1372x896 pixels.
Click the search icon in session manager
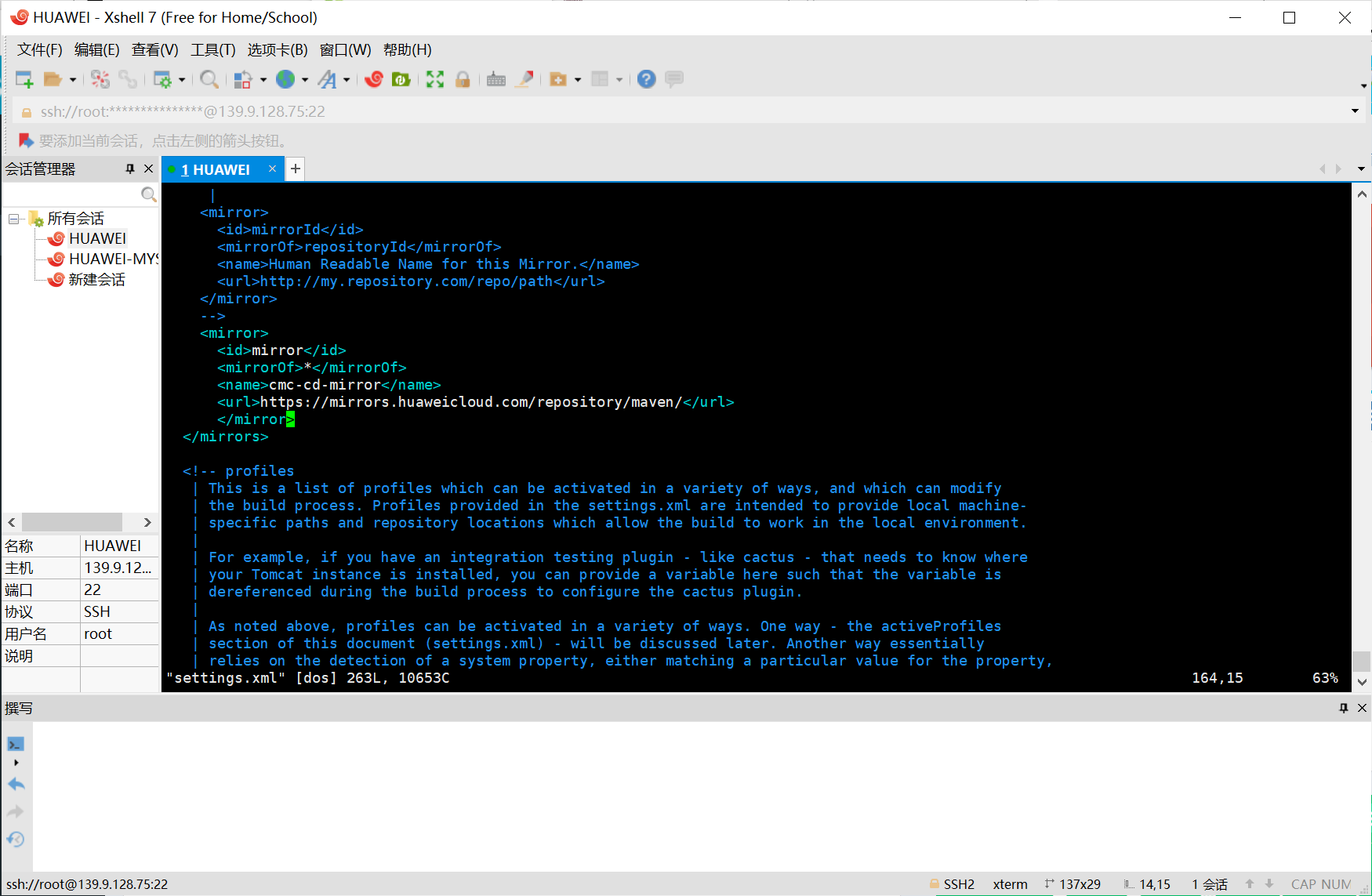coord(148,194)
